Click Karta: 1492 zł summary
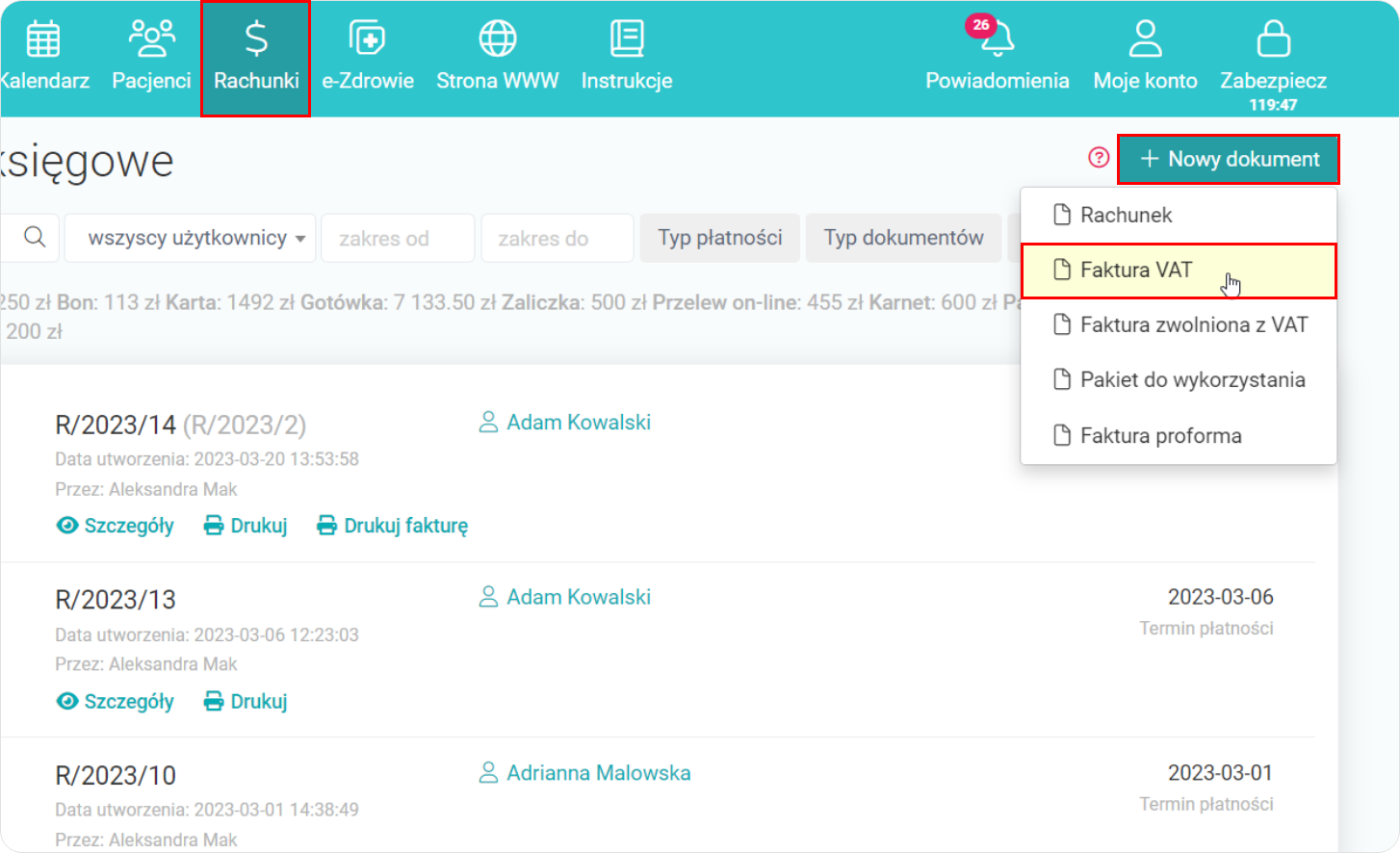Image resolution: width=1400 pixels, height=853 pixels. click(x=230, y=302)
